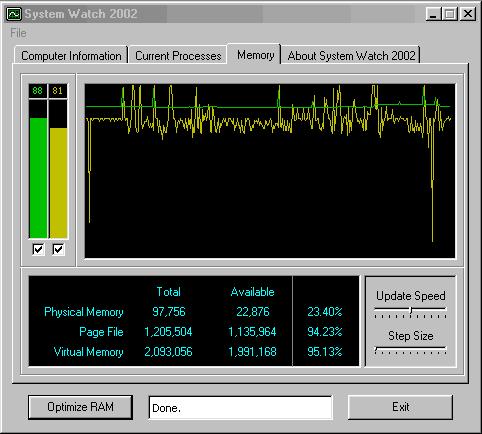Click Physical Memory total 97,756
The image size is (482, 434).
point(169,312)
